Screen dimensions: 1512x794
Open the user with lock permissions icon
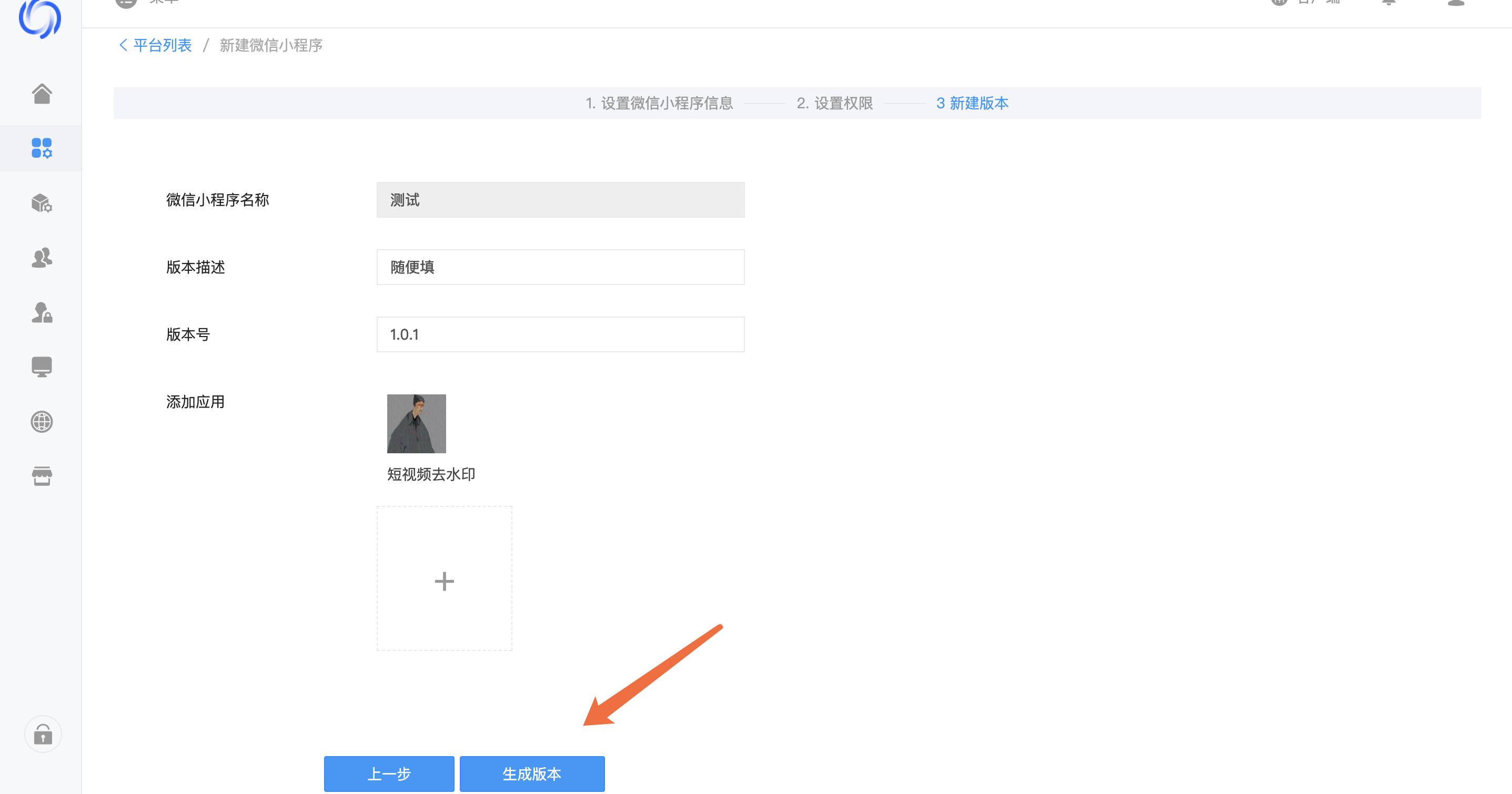[42, 312]
